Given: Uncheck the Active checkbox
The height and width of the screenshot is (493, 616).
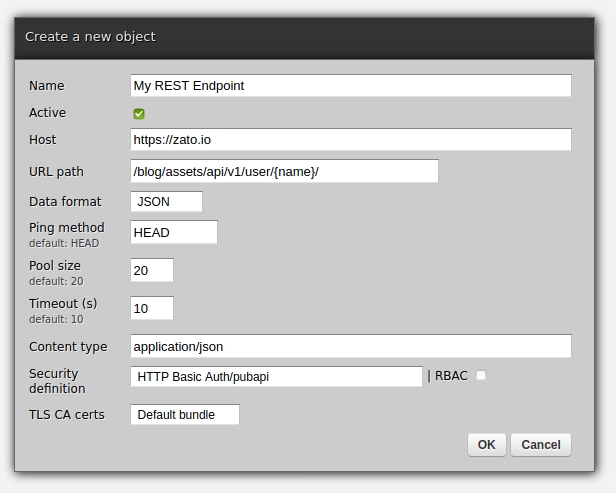Looking at the screenshot, I should tap(139, 114).
